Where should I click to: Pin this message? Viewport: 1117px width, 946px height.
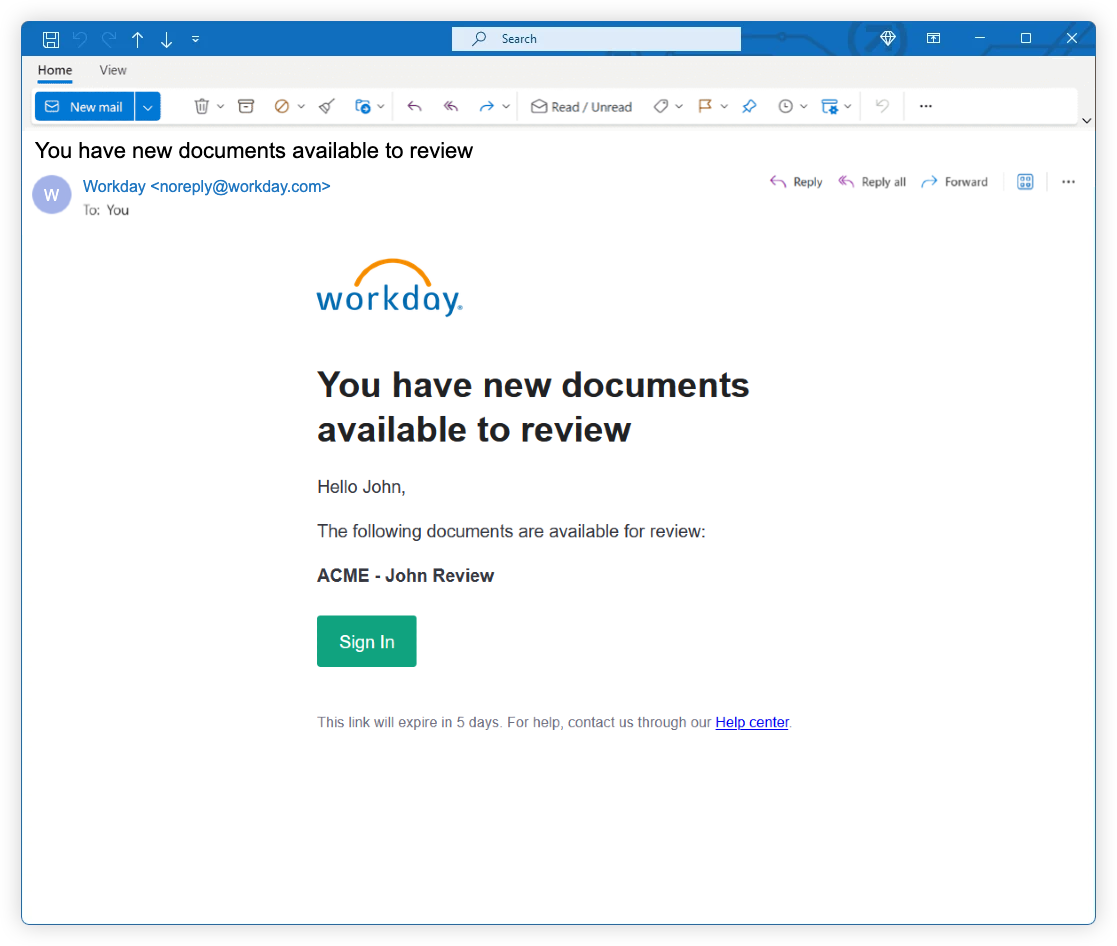point(749,106)
